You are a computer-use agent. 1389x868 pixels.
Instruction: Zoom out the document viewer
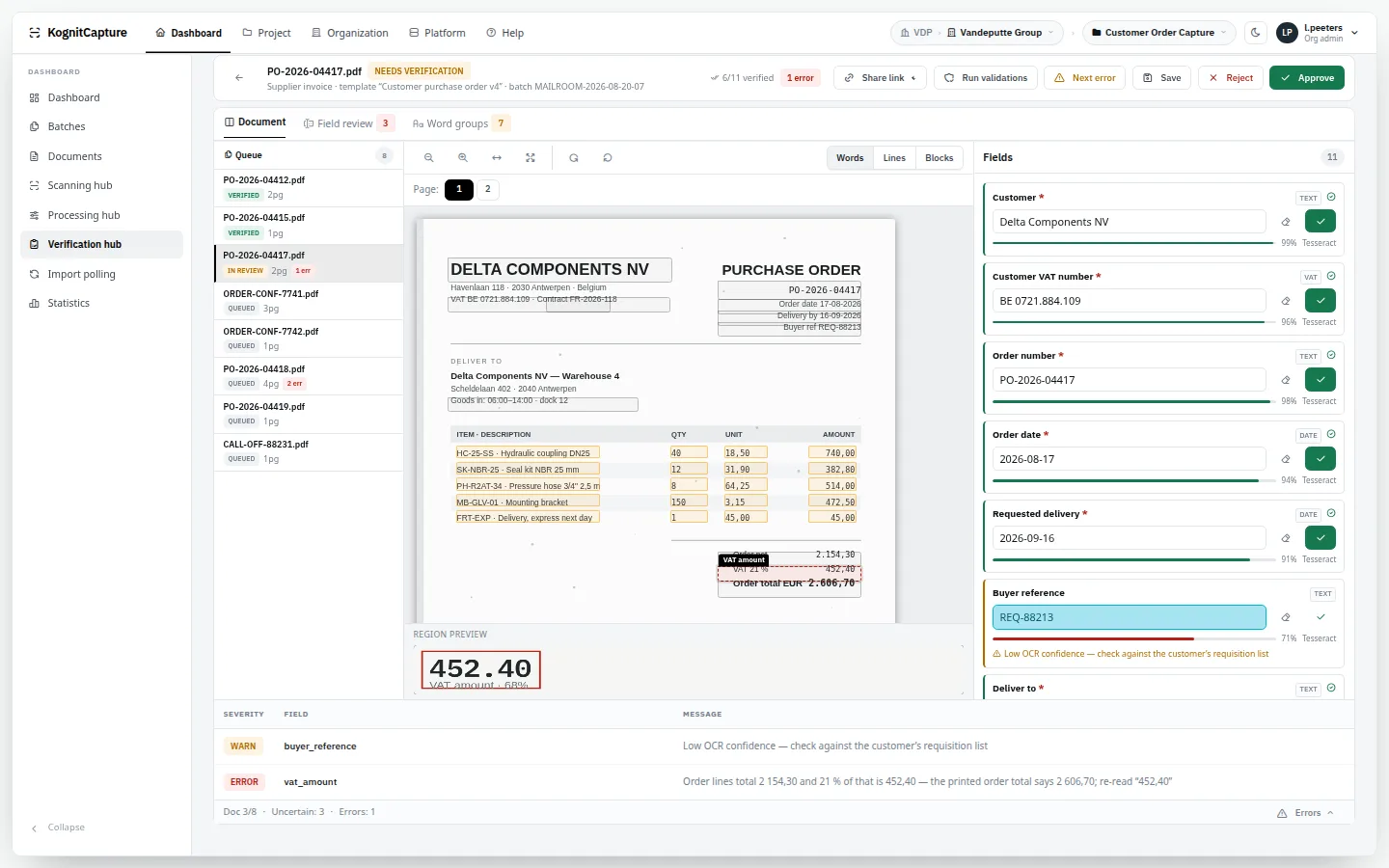(x=429, y=158)
